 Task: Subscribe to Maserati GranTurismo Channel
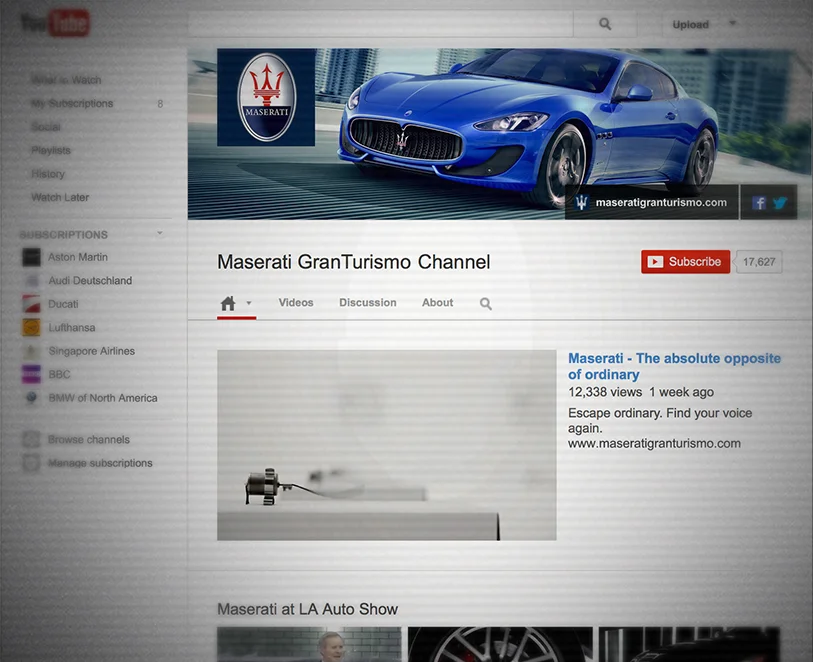tap(685, 261)
